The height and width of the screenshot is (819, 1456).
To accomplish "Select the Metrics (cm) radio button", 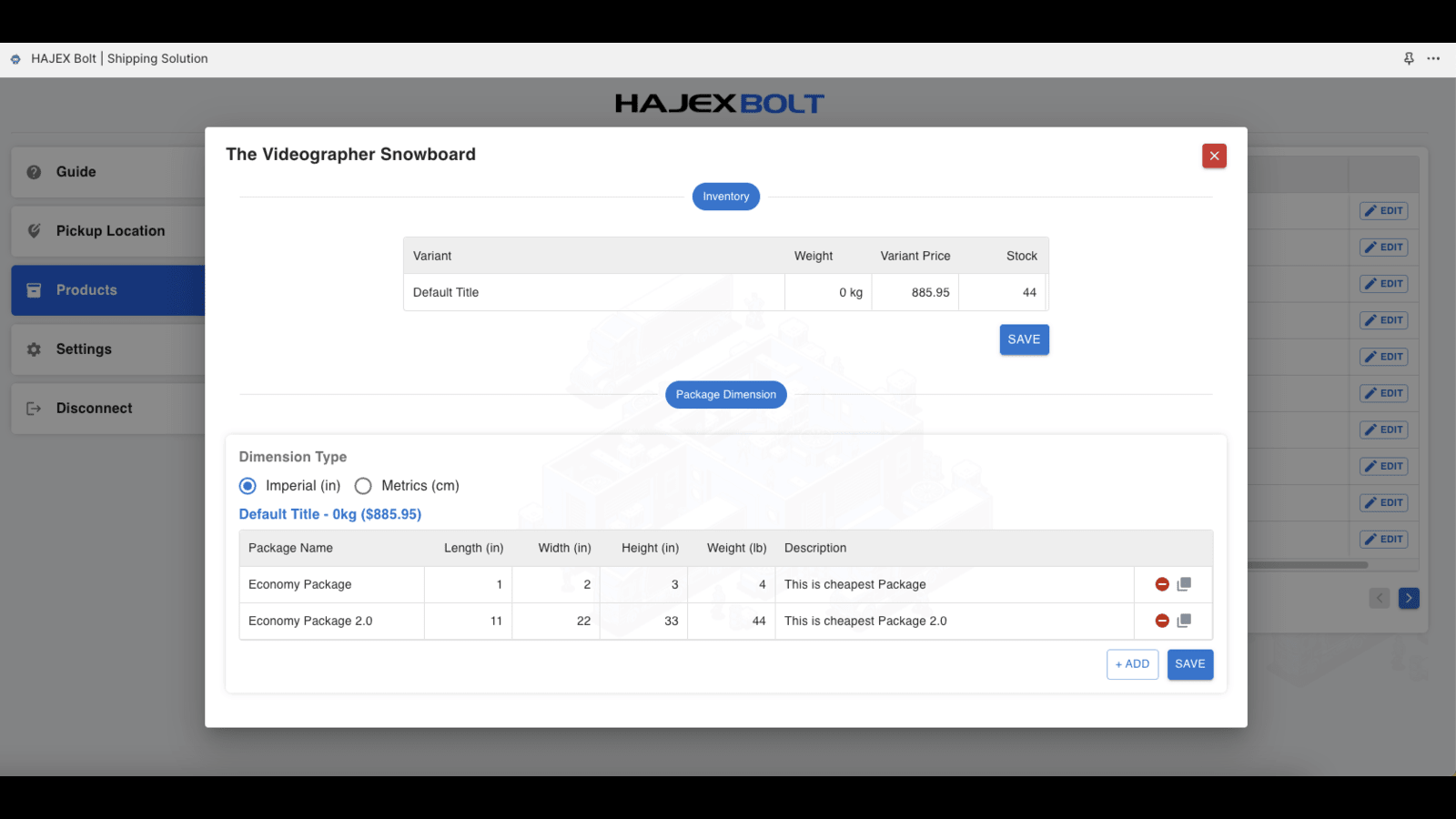I will coord(363,486).
